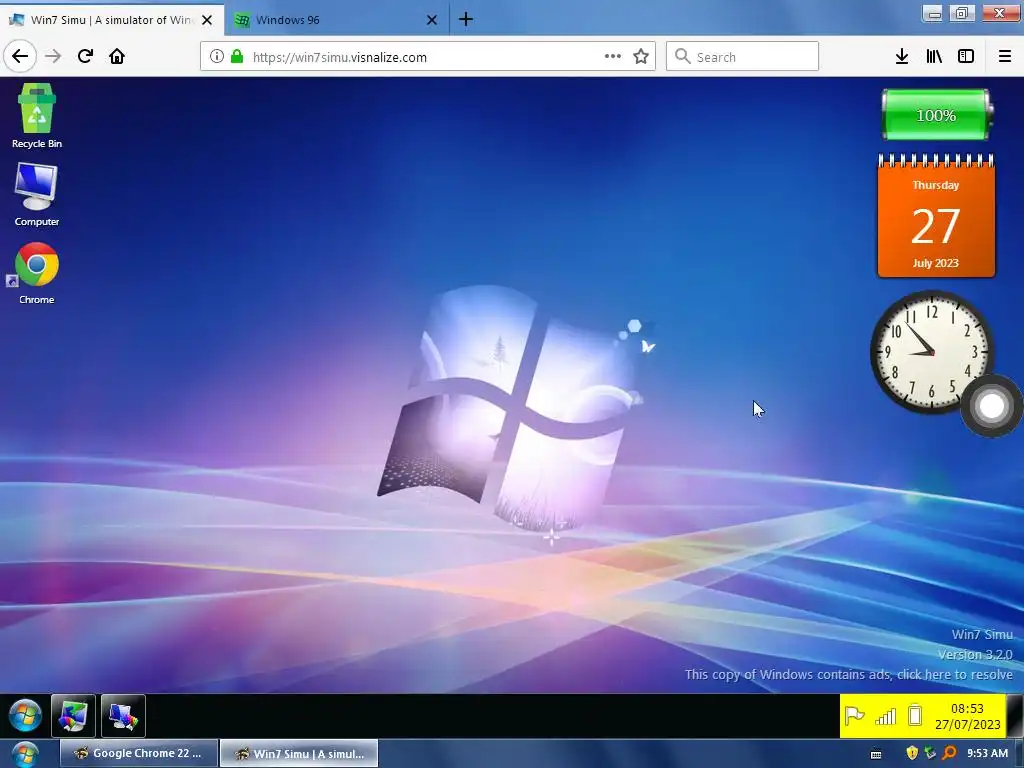Click the ads resolve link text
Screen dimensions: 1024x768
[848, 674]
